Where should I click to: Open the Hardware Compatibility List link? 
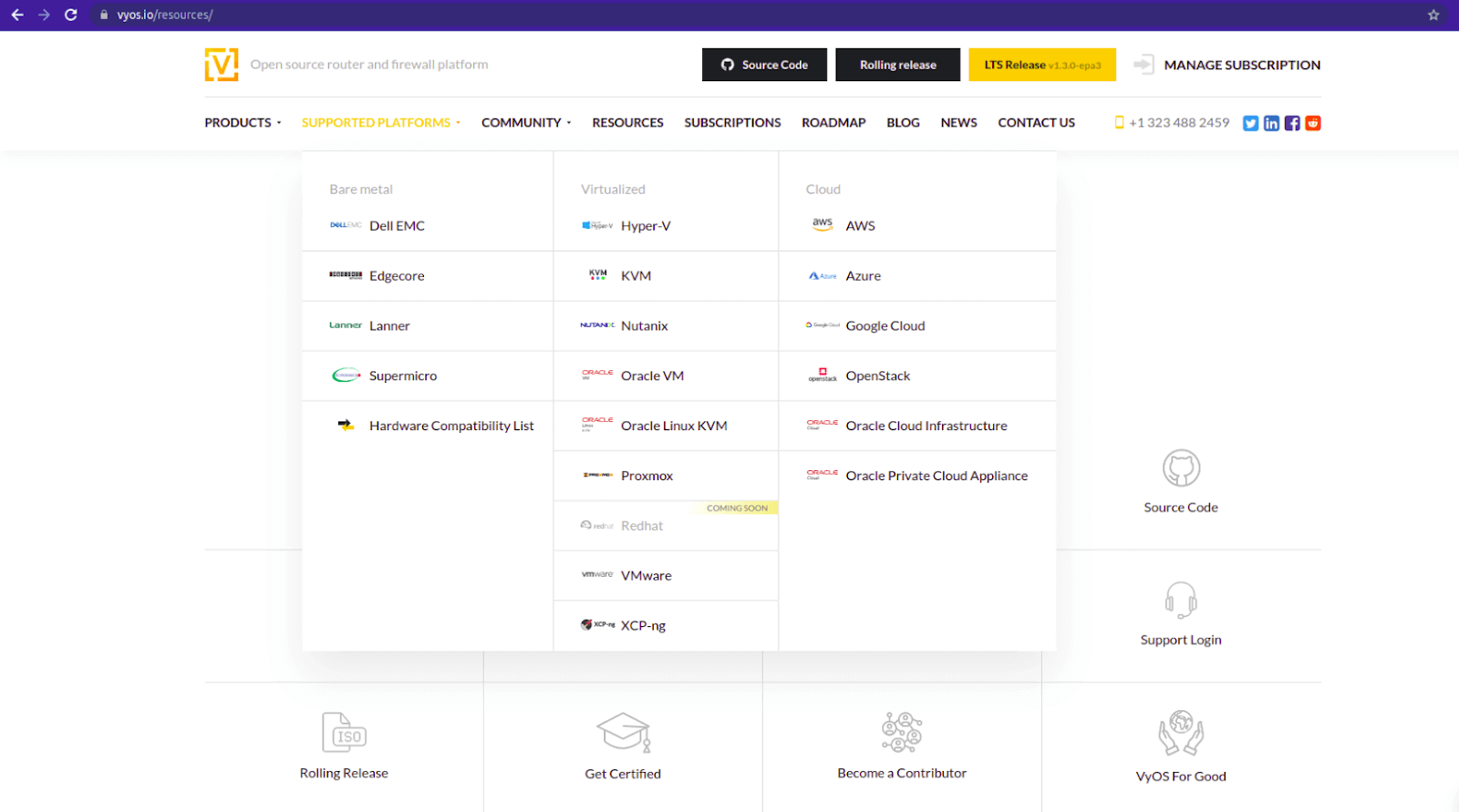[x=451, y=426]
